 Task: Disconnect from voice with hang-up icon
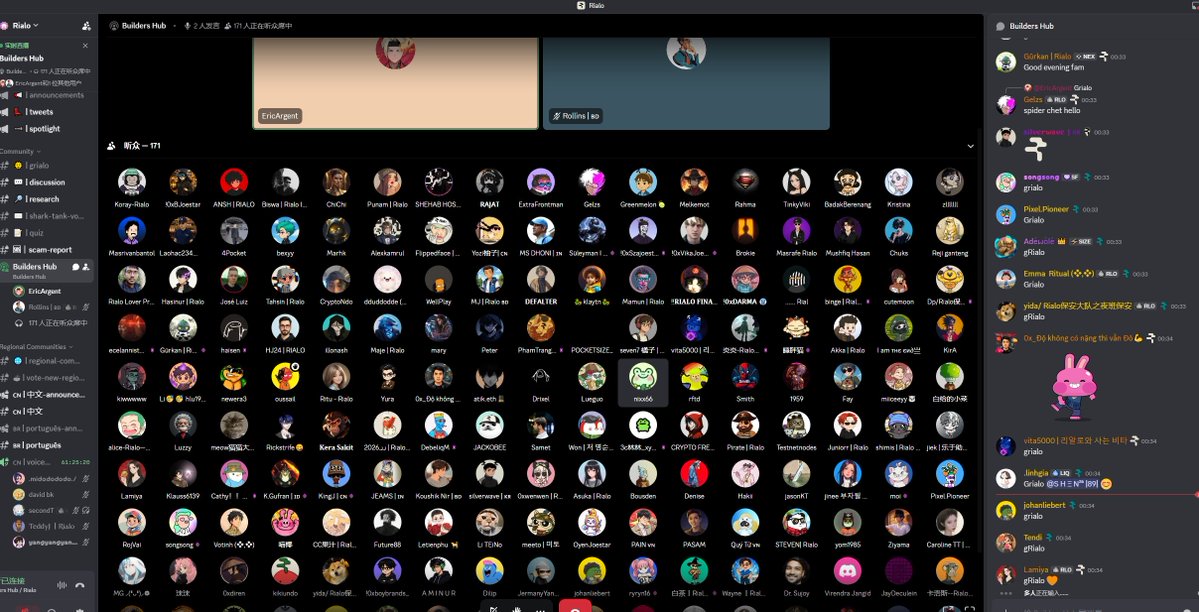(x=80, y=585)
